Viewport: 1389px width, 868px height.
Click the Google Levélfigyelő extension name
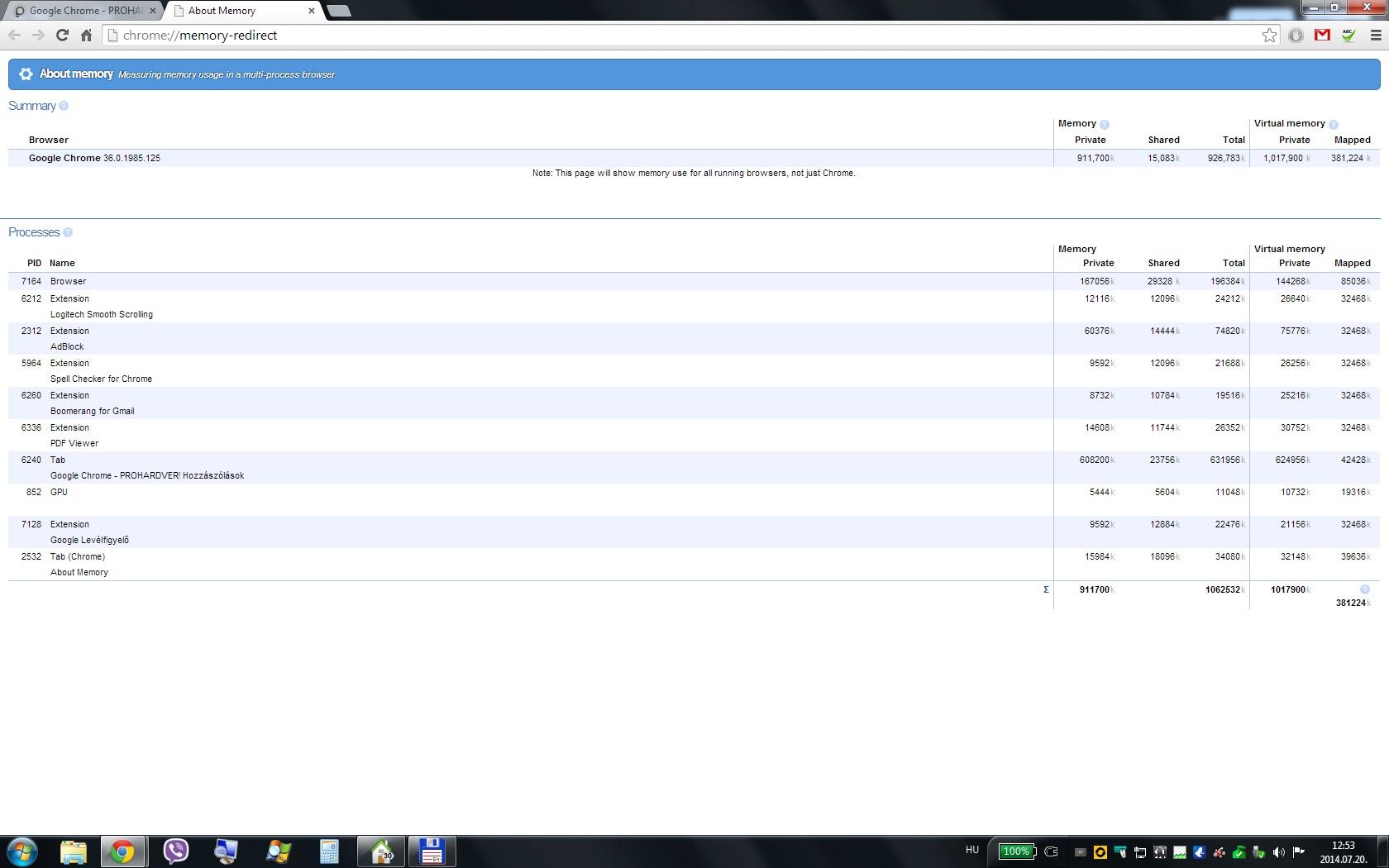point(89,540)
